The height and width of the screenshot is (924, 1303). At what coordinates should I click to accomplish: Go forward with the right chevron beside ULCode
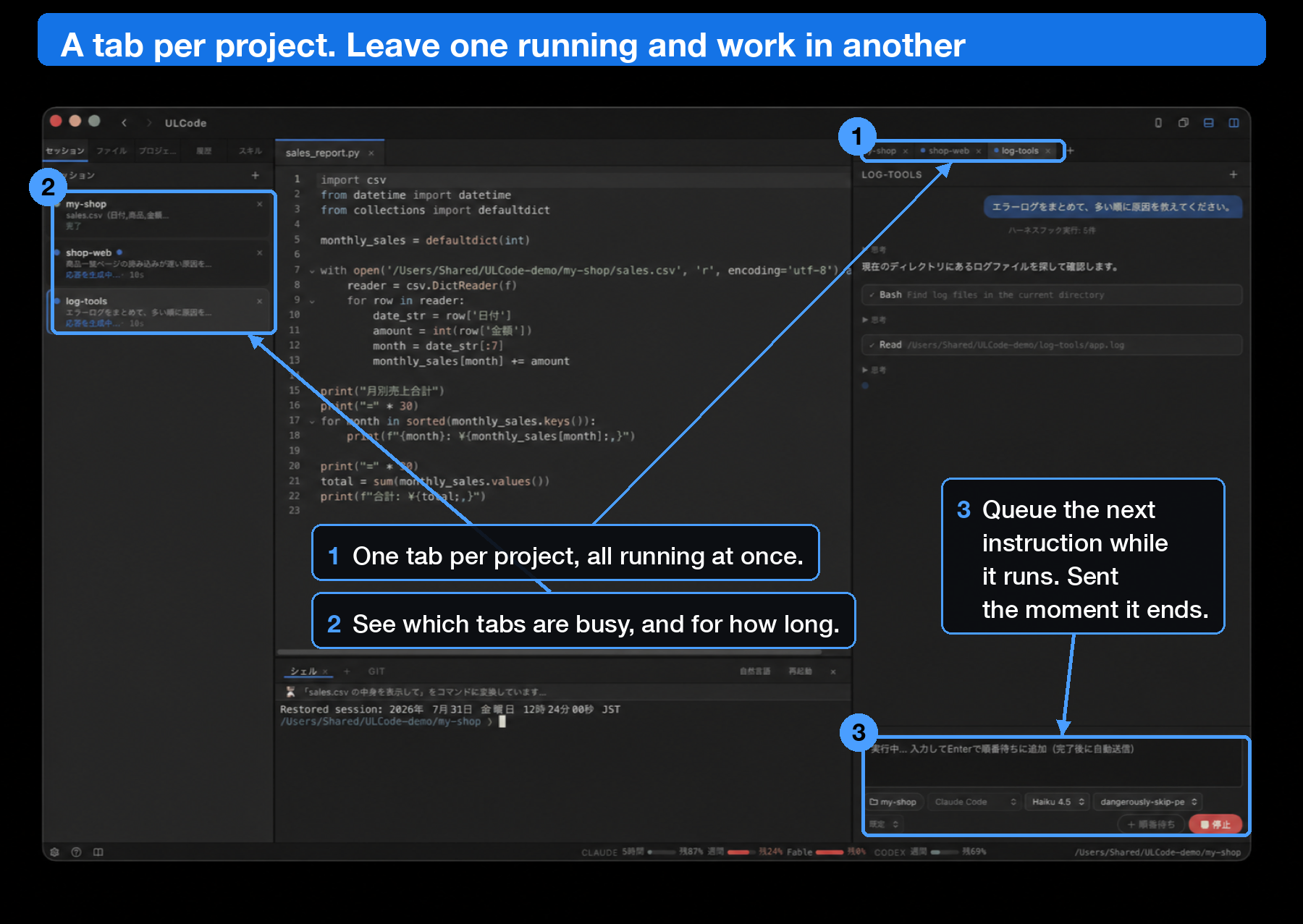pos(149,123)
